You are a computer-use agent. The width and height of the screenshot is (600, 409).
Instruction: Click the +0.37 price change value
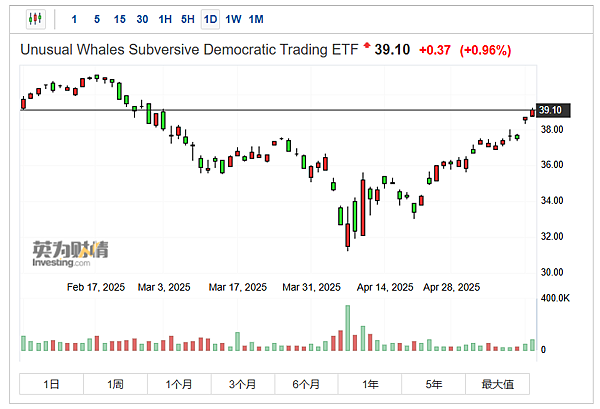point(435,50)
